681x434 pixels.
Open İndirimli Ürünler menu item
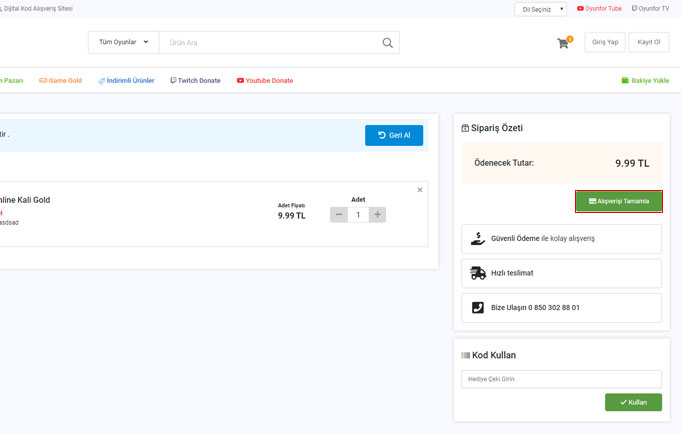coord(126,80)
